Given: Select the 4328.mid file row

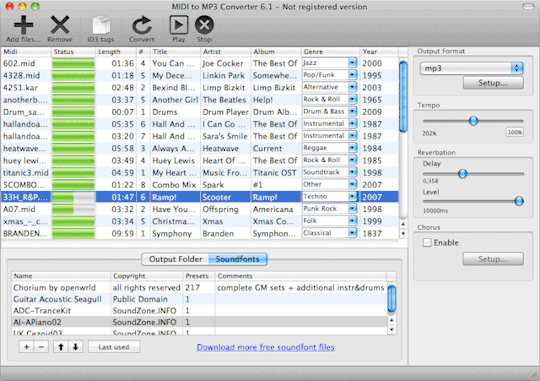Looking at the screenshot, I should pyautogui.click(x=200, y=75).
